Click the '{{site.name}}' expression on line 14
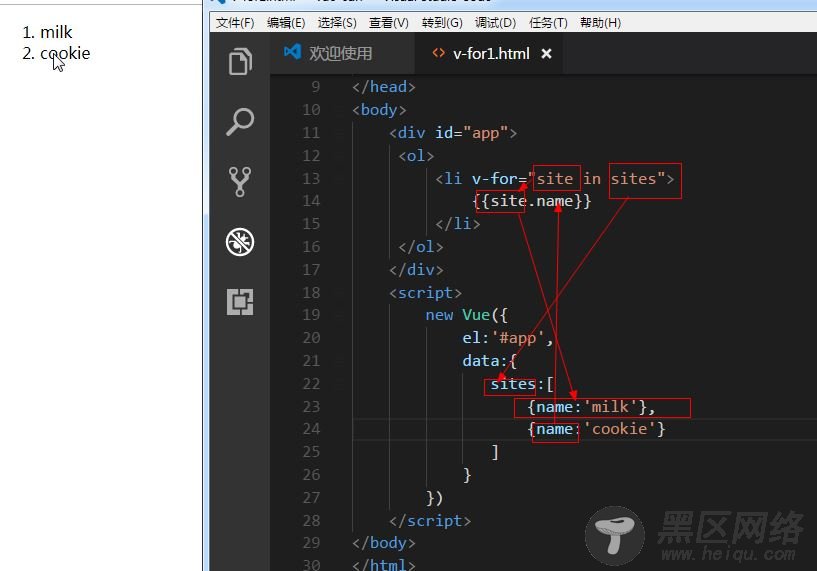The height and width of the screenshot is (571, 817). [532, 201]
